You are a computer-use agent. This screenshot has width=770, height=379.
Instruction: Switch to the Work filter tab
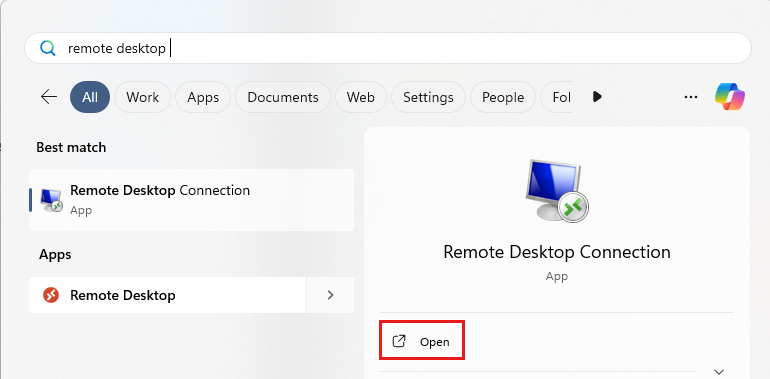click(x=142, y=97)
